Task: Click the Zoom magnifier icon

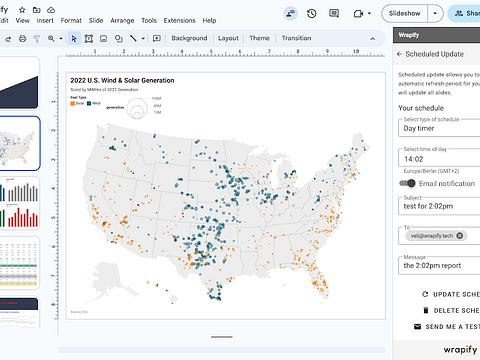Action: click(51, 39)
